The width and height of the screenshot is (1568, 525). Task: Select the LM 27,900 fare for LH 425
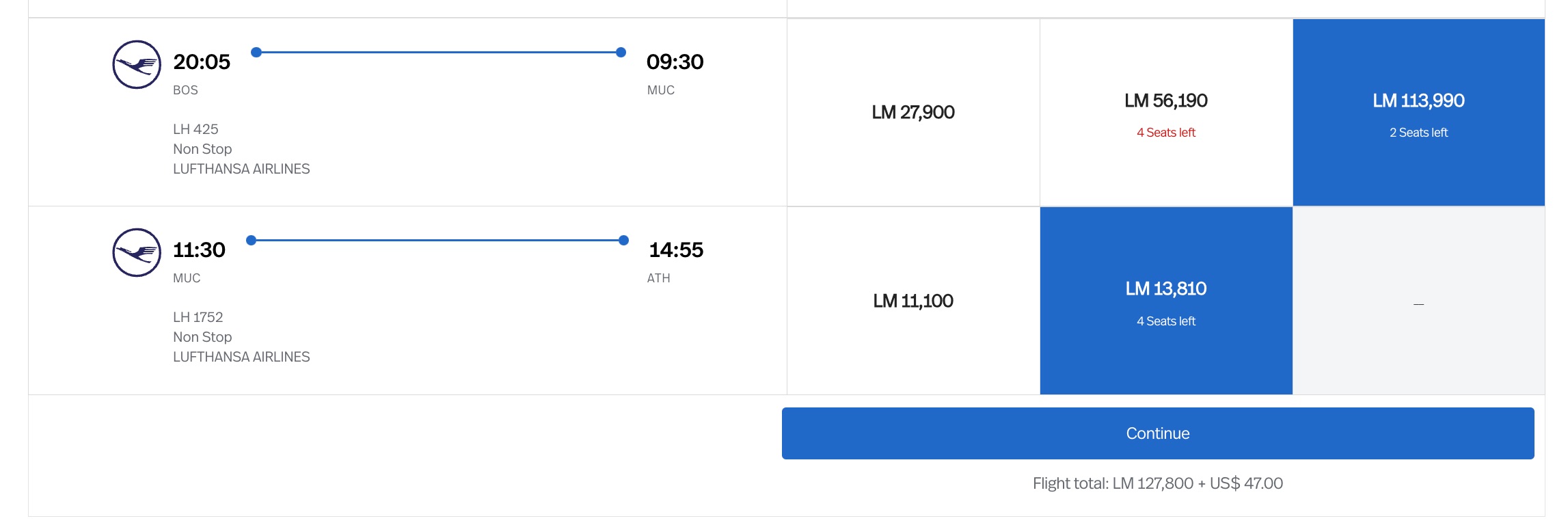913,112
